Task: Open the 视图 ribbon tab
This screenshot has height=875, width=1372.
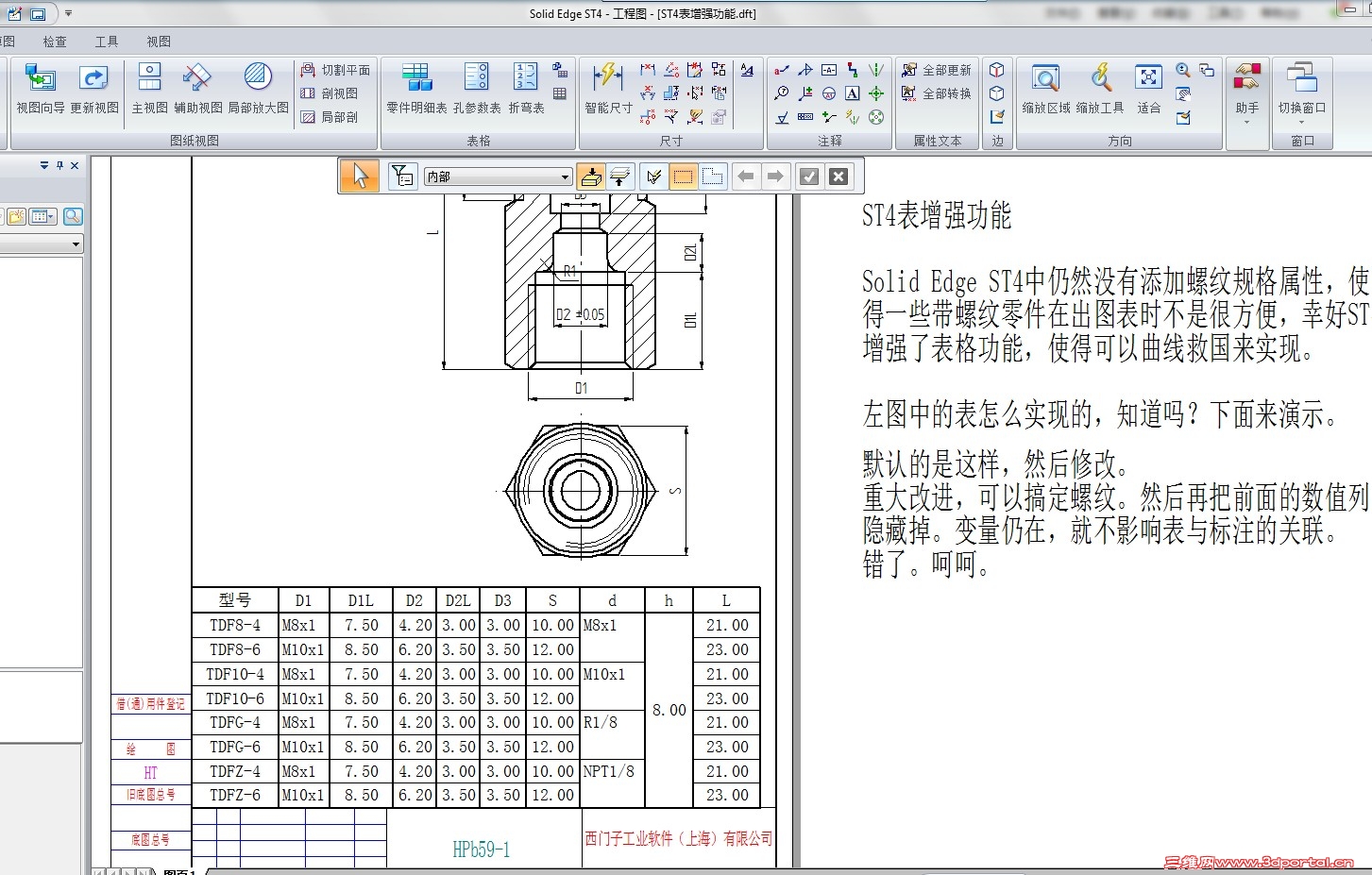Action: click(x=159, y=42)
